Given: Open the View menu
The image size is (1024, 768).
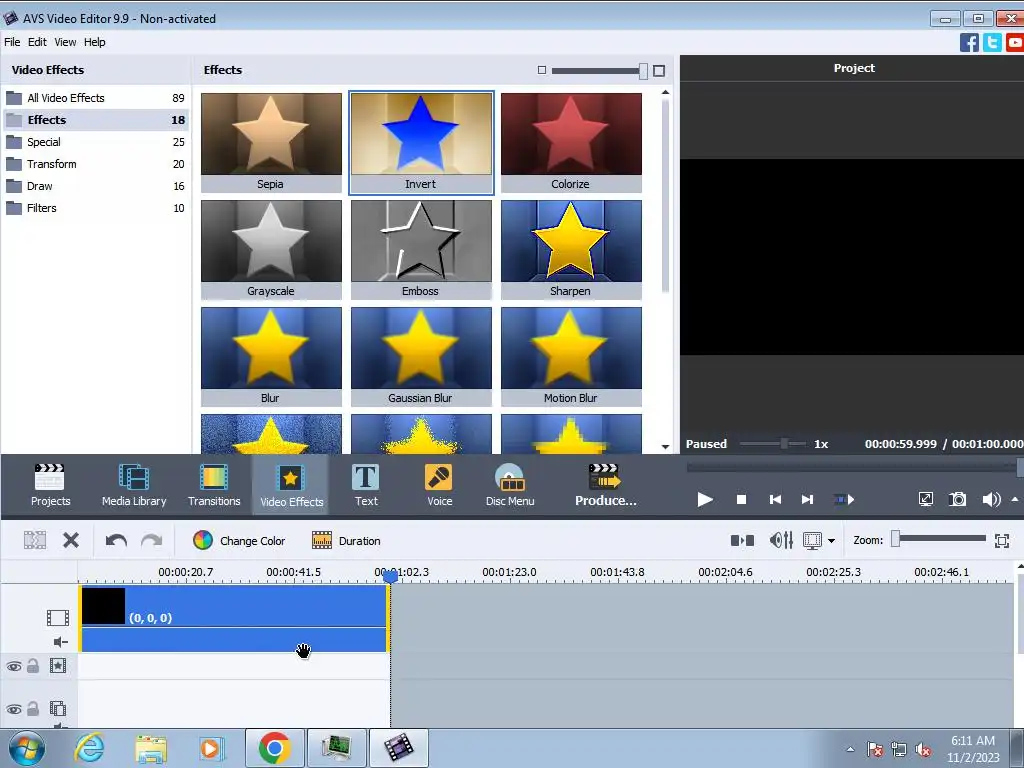Looking at the screenshot, I should tap(65, 42).
